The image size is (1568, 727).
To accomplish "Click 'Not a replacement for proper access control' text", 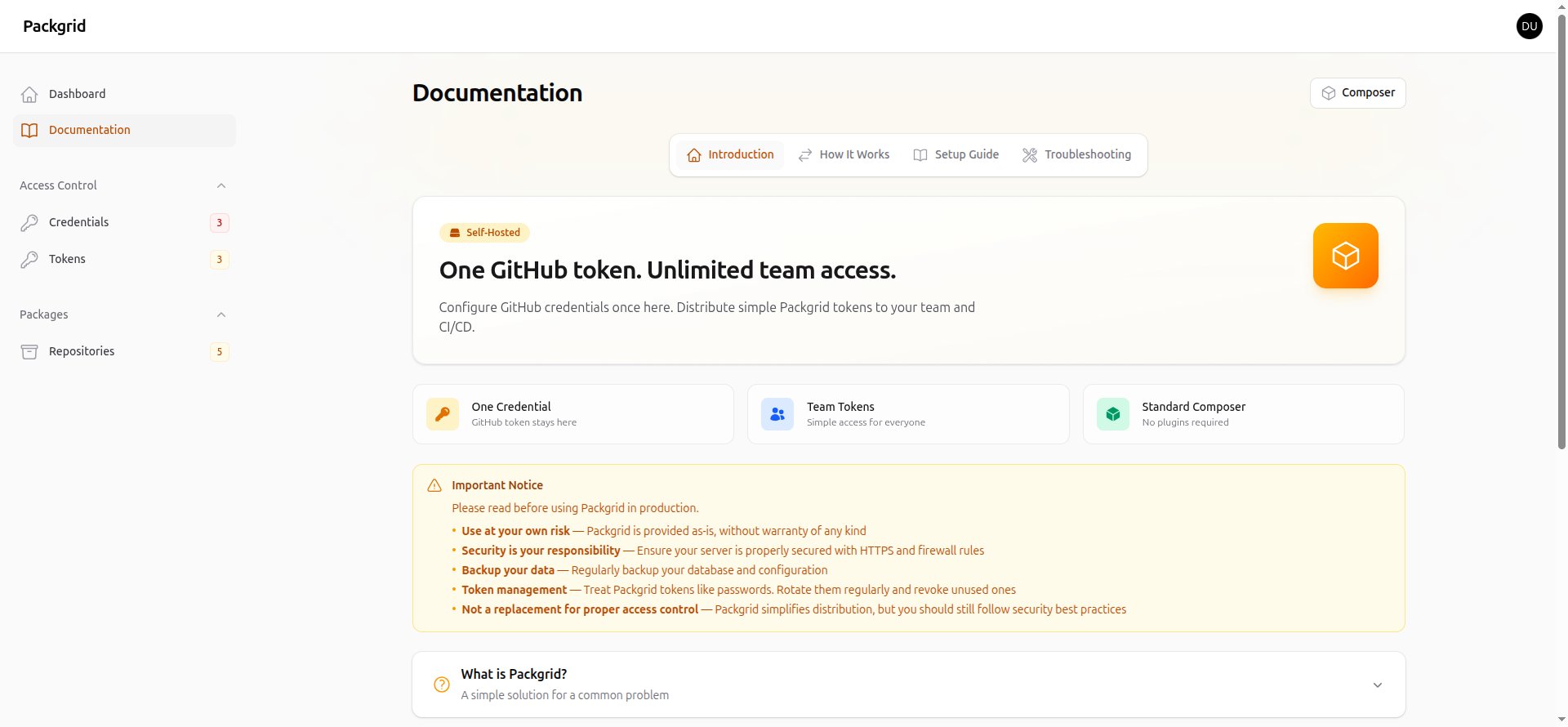I will coord(580,609).
